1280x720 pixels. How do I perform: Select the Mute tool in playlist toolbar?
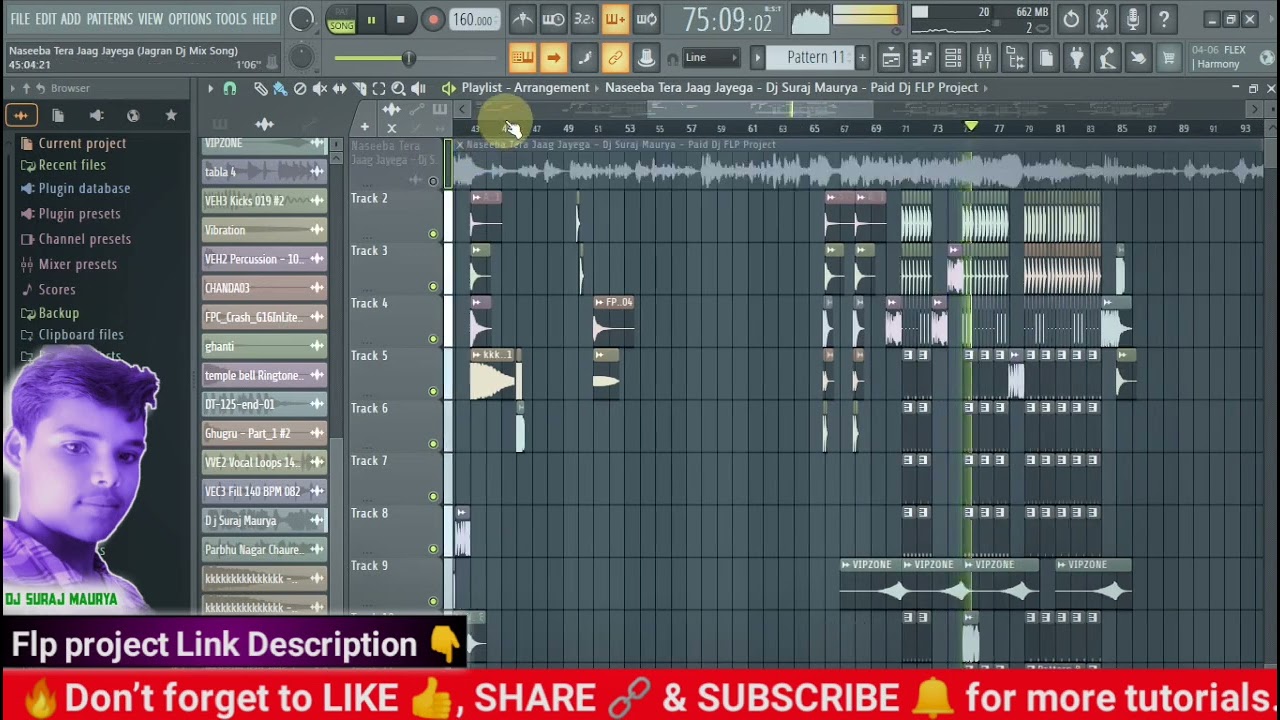[x=320, y=88]
